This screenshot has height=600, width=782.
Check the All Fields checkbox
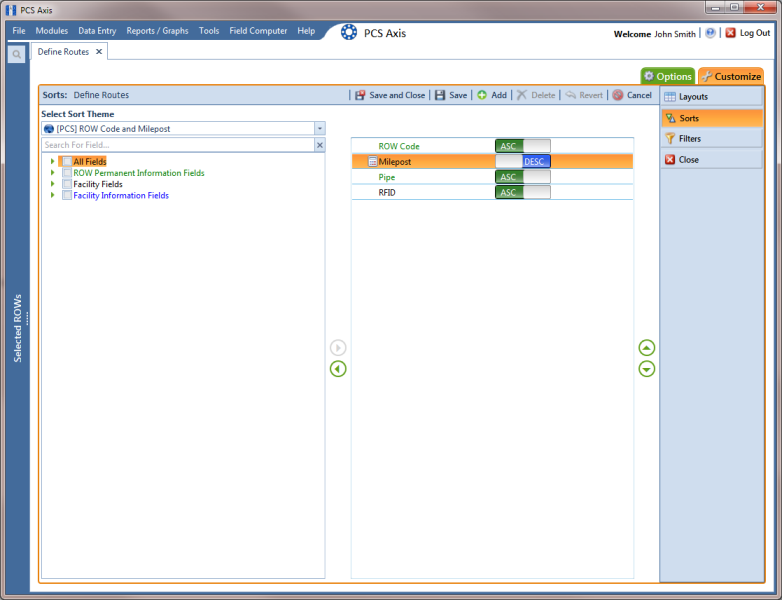[x=67, y=162]
